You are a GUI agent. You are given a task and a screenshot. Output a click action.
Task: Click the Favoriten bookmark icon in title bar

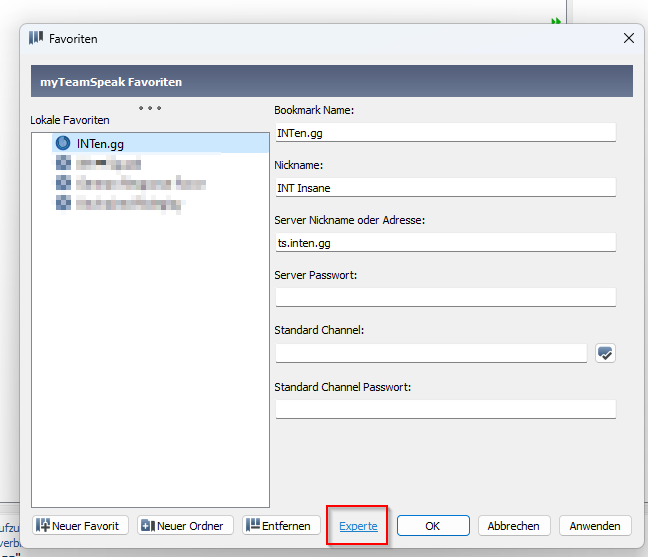(x=36, y=39)
